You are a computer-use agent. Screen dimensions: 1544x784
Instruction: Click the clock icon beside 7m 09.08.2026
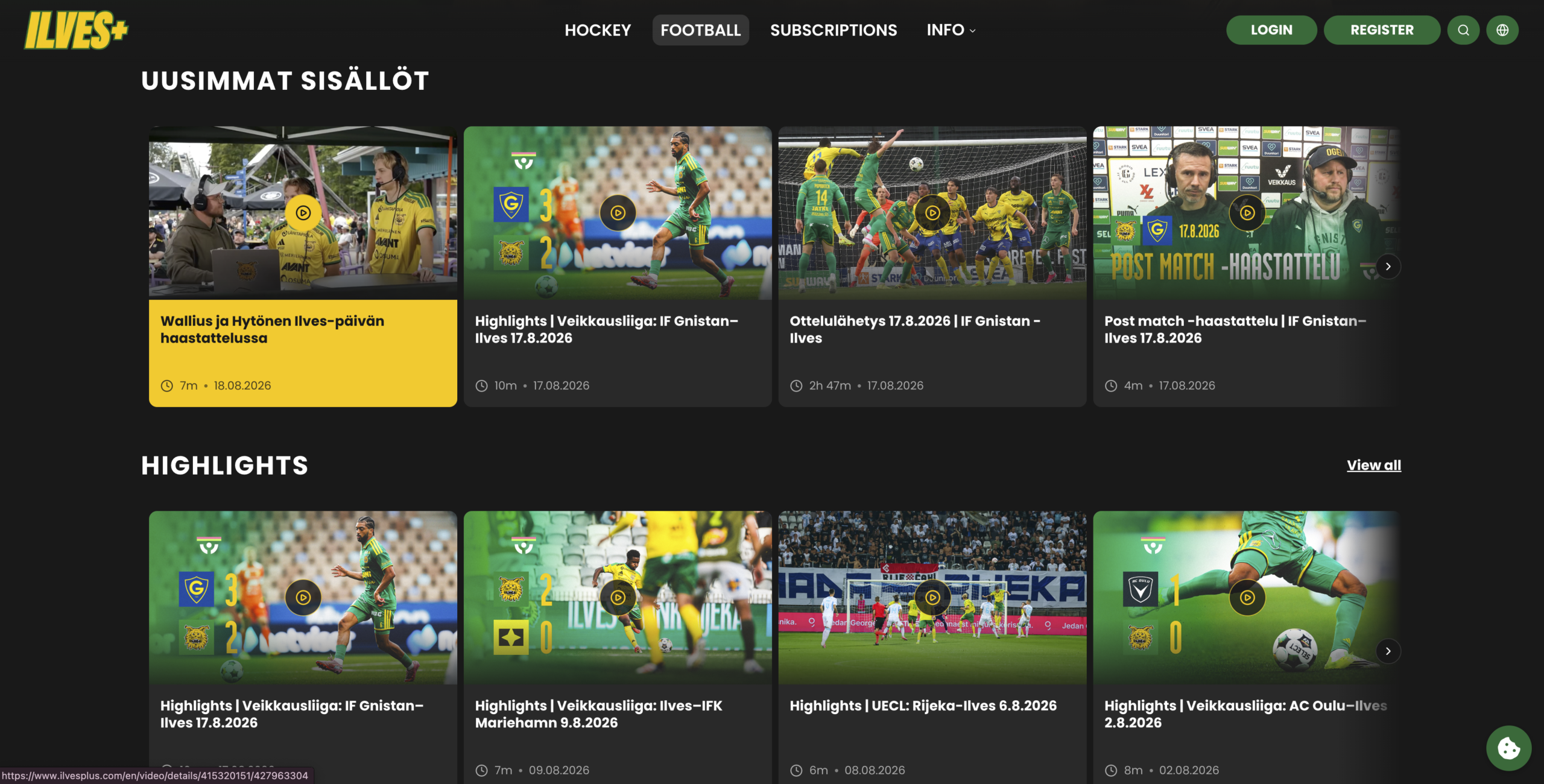point(481,771)
